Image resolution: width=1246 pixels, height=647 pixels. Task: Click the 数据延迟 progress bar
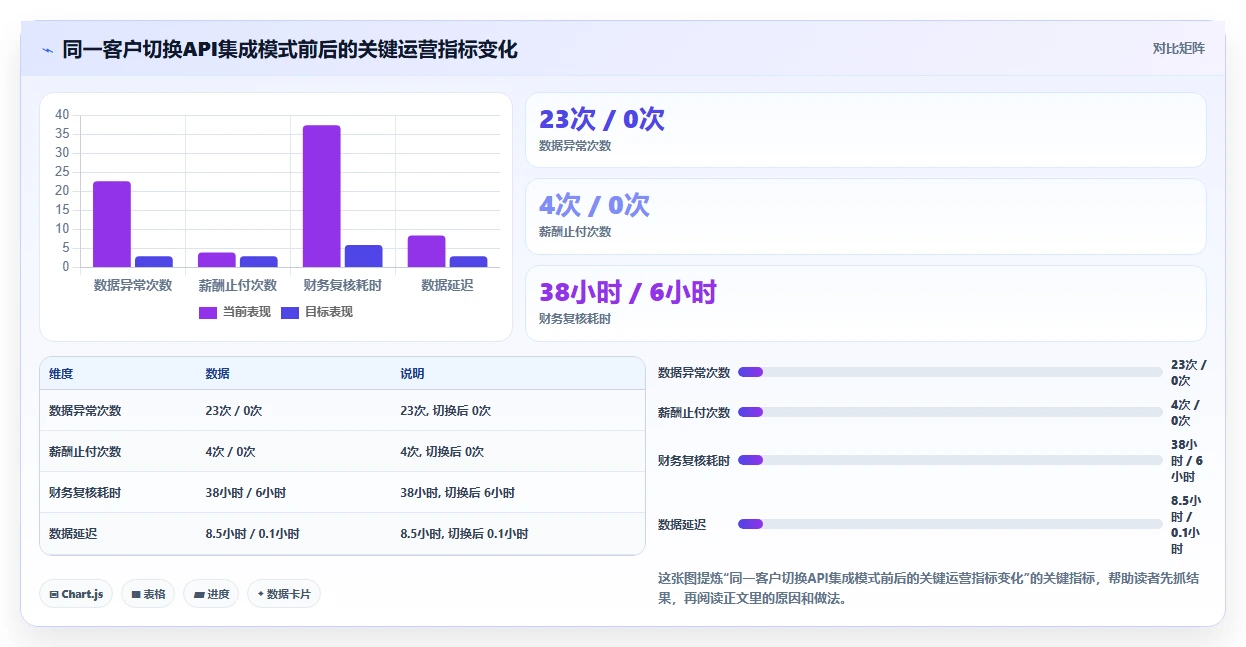pyautogui.click(x=950, y=524)
